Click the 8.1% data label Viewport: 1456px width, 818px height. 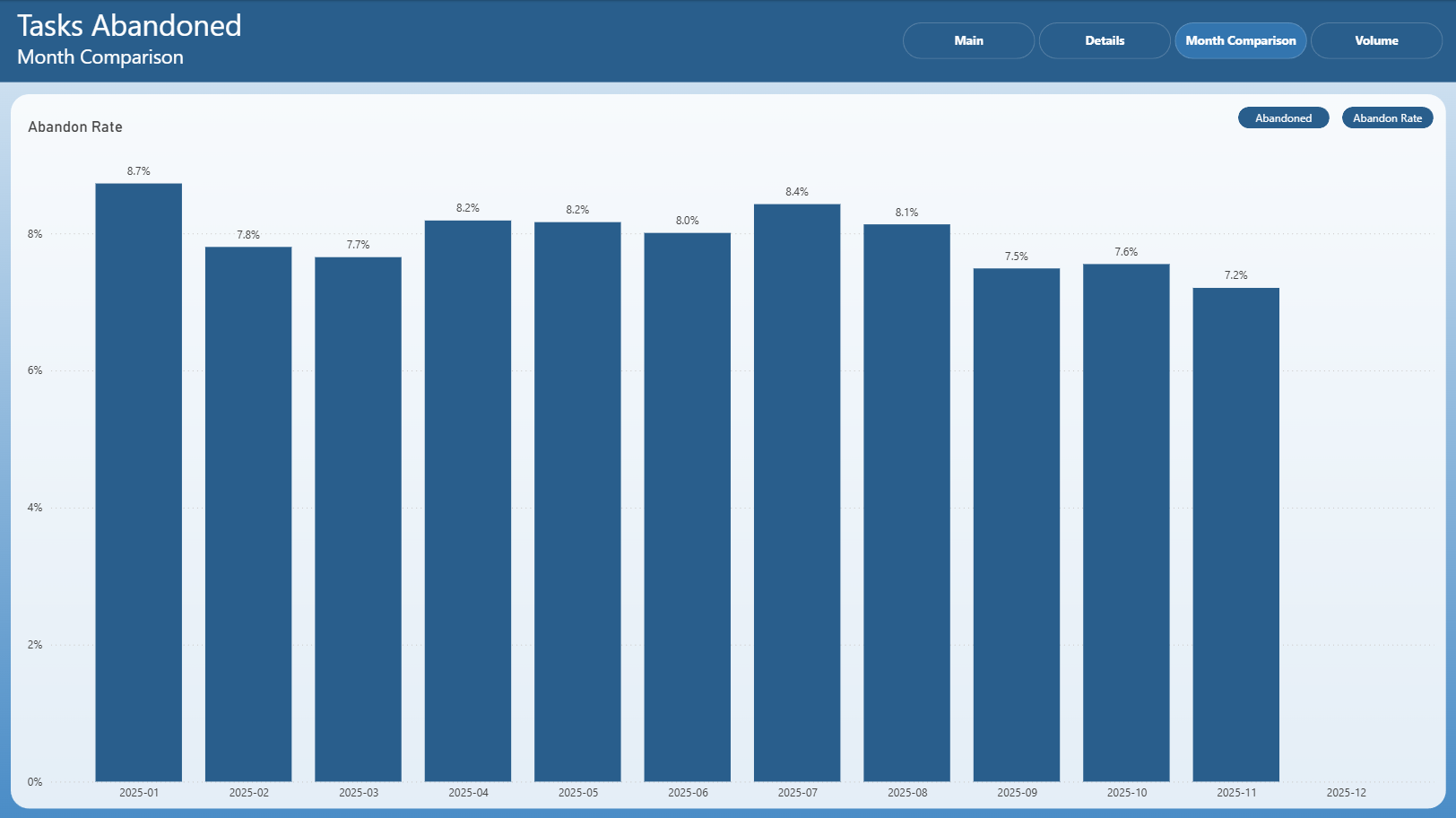coord(906,213)
